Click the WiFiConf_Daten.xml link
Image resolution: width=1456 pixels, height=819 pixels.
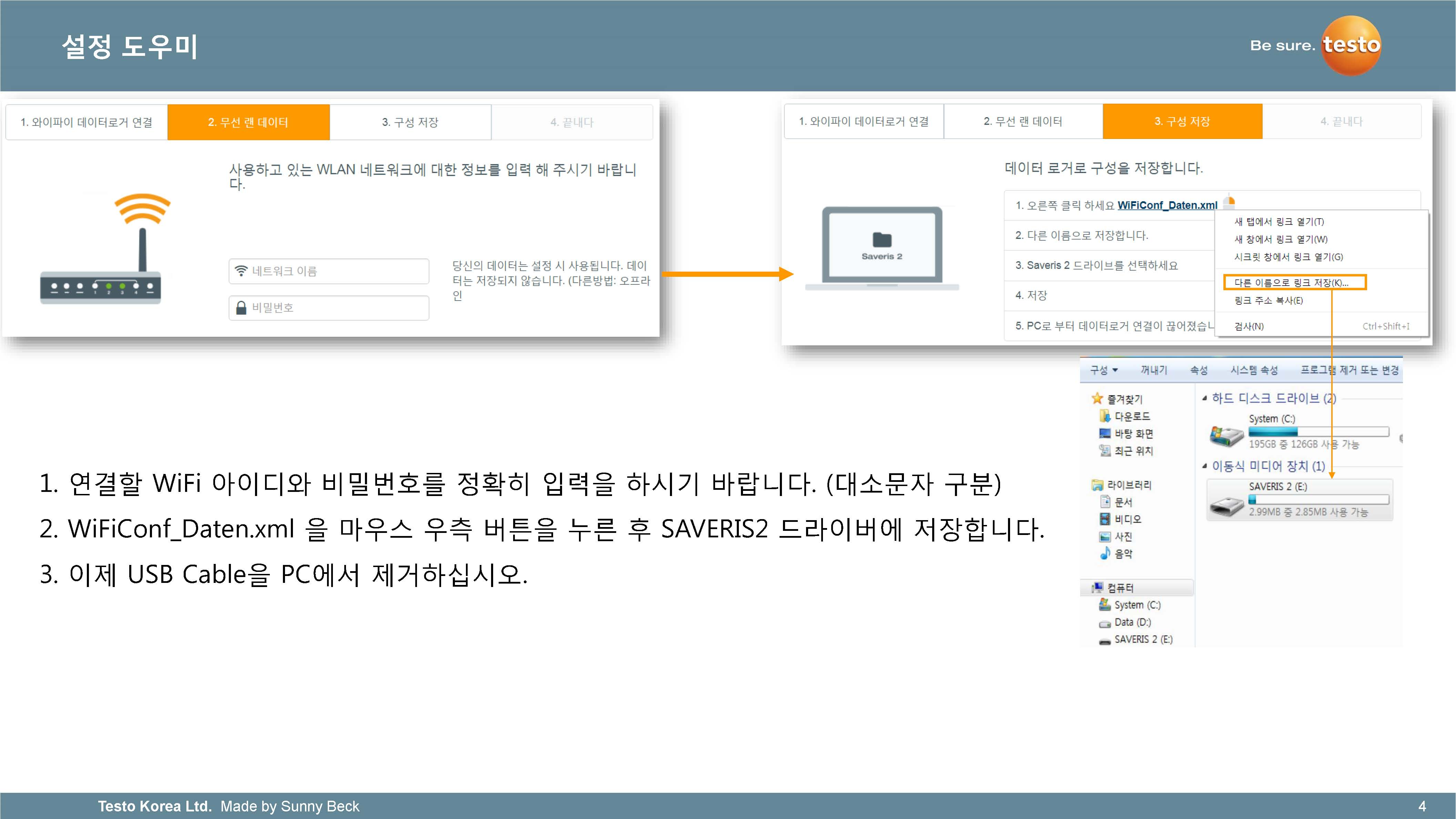pos(1167,205)
